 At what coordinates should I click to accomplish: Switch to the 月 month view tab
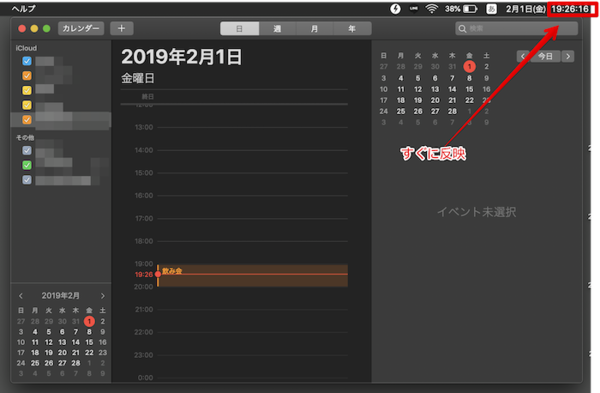315,29
